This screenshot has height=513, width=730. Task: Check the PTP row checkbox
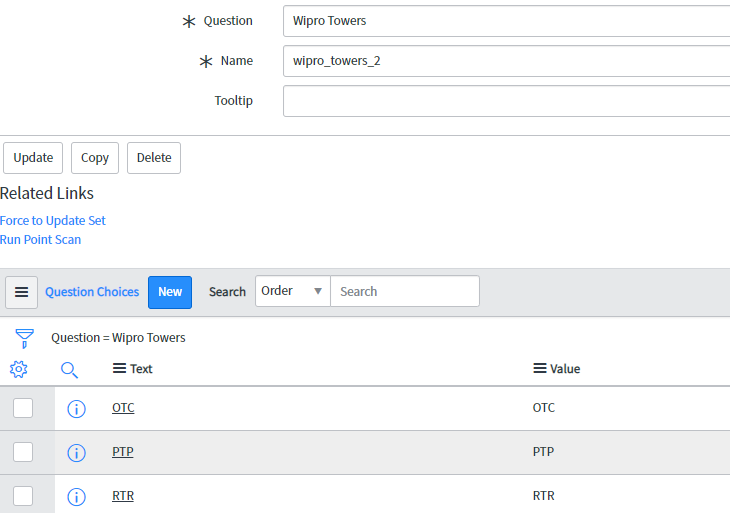pyautogui.click(x=23, y=452)
